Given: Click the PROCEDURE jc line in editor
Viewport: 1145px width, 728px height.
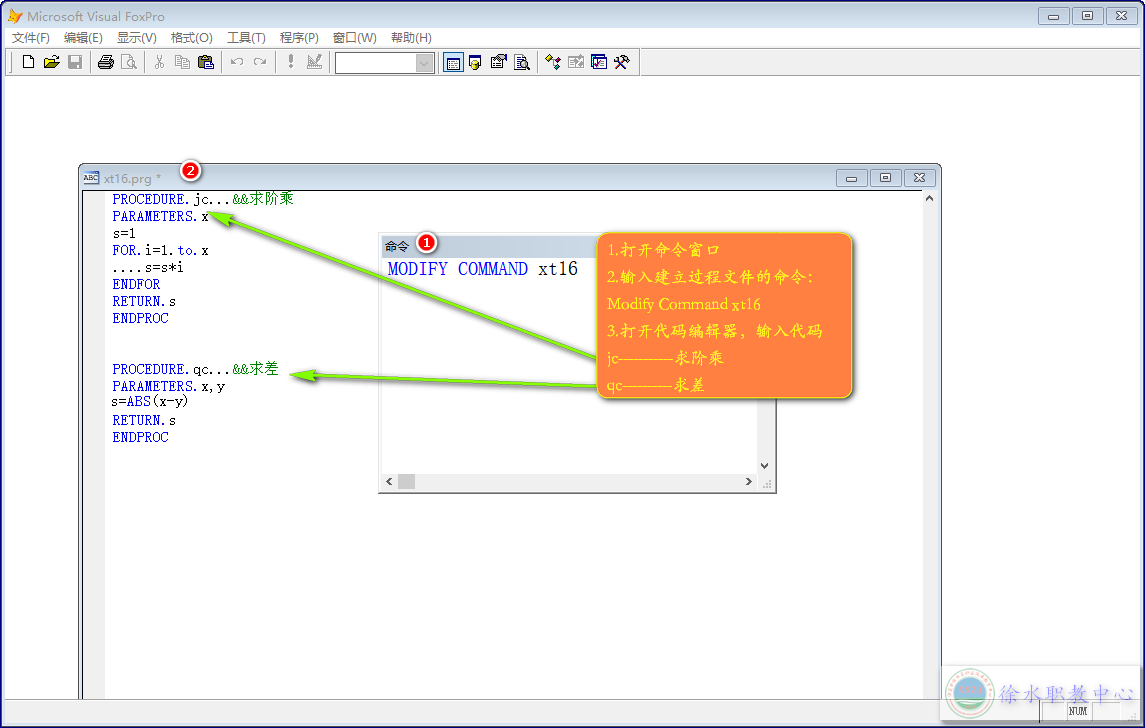Looking at the screenshot, I should [x=203, y=199].
